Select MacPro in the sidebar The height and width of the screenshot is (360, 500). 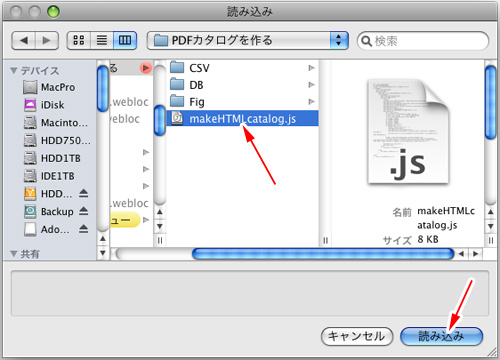click(49, 87)
